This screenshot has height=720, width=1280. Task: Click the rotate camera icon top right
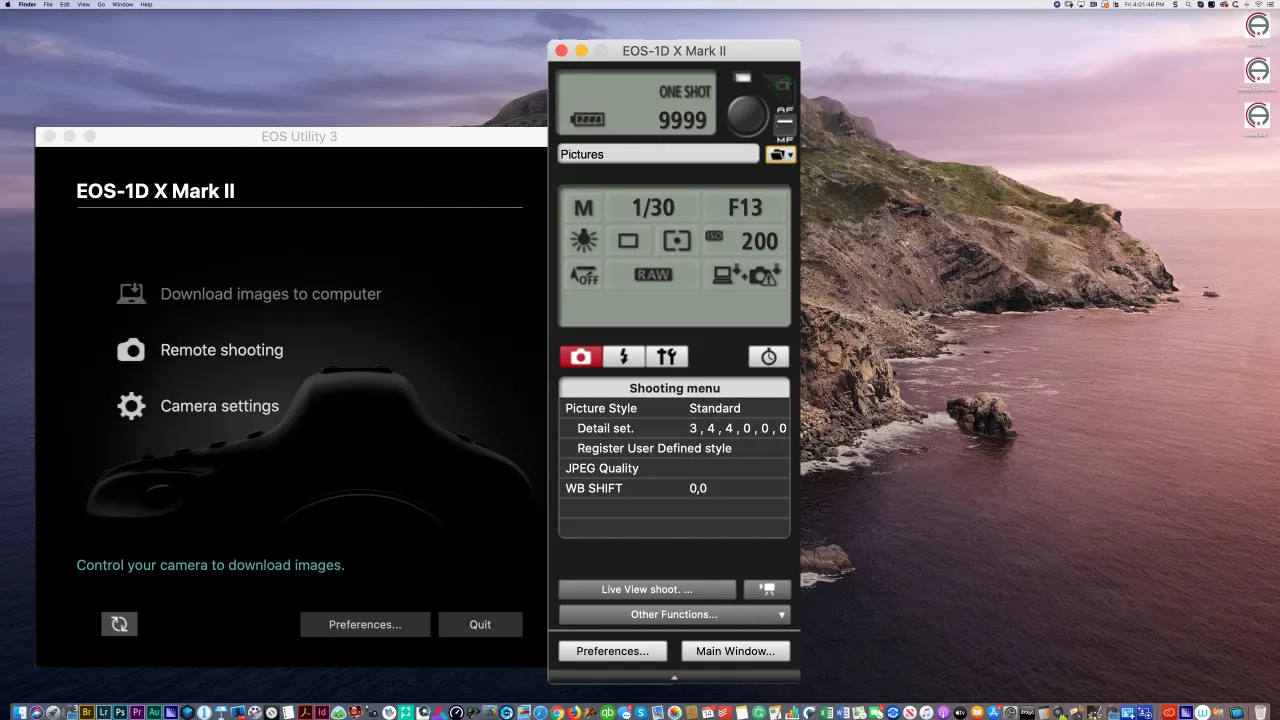click(x=784, y=85)
